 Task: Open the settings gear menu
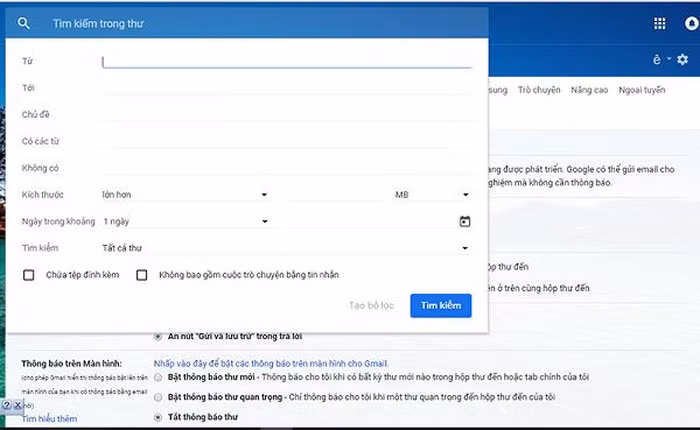(683, 60)
